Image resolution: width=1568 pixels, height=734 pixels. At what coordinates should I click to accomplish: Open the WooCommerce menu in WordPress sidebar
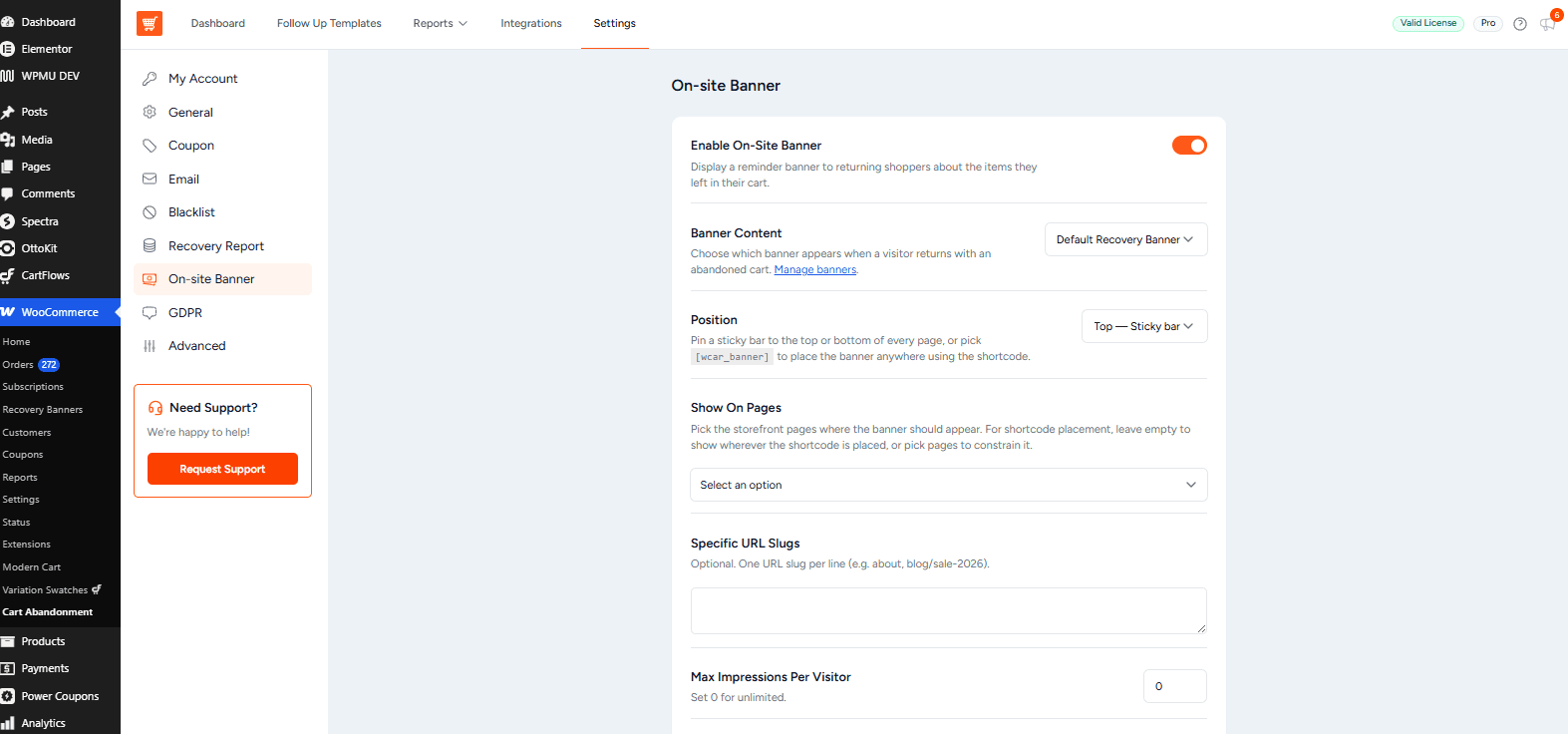click(60, 312)
